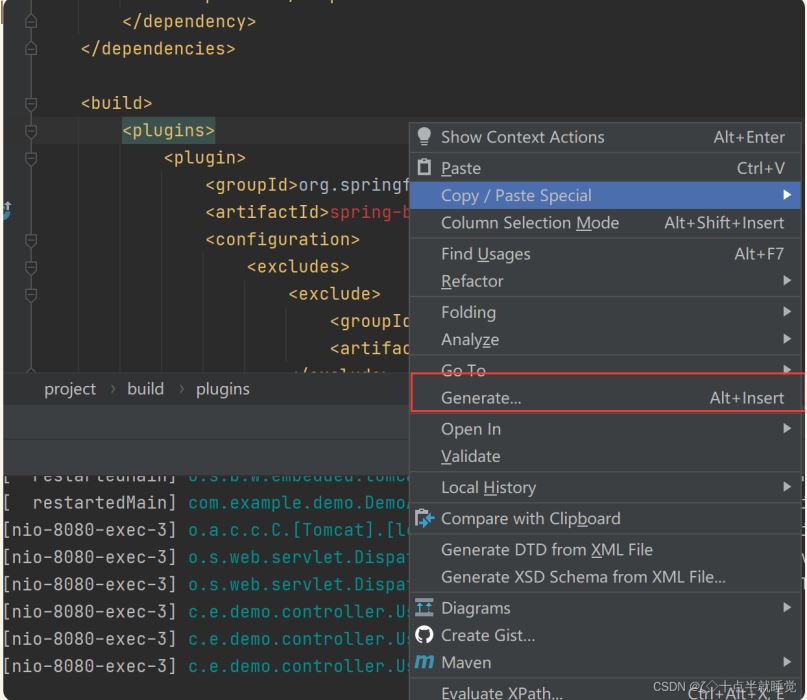Choose Generate XSD Schema from XML File

(x=605, y=576)
